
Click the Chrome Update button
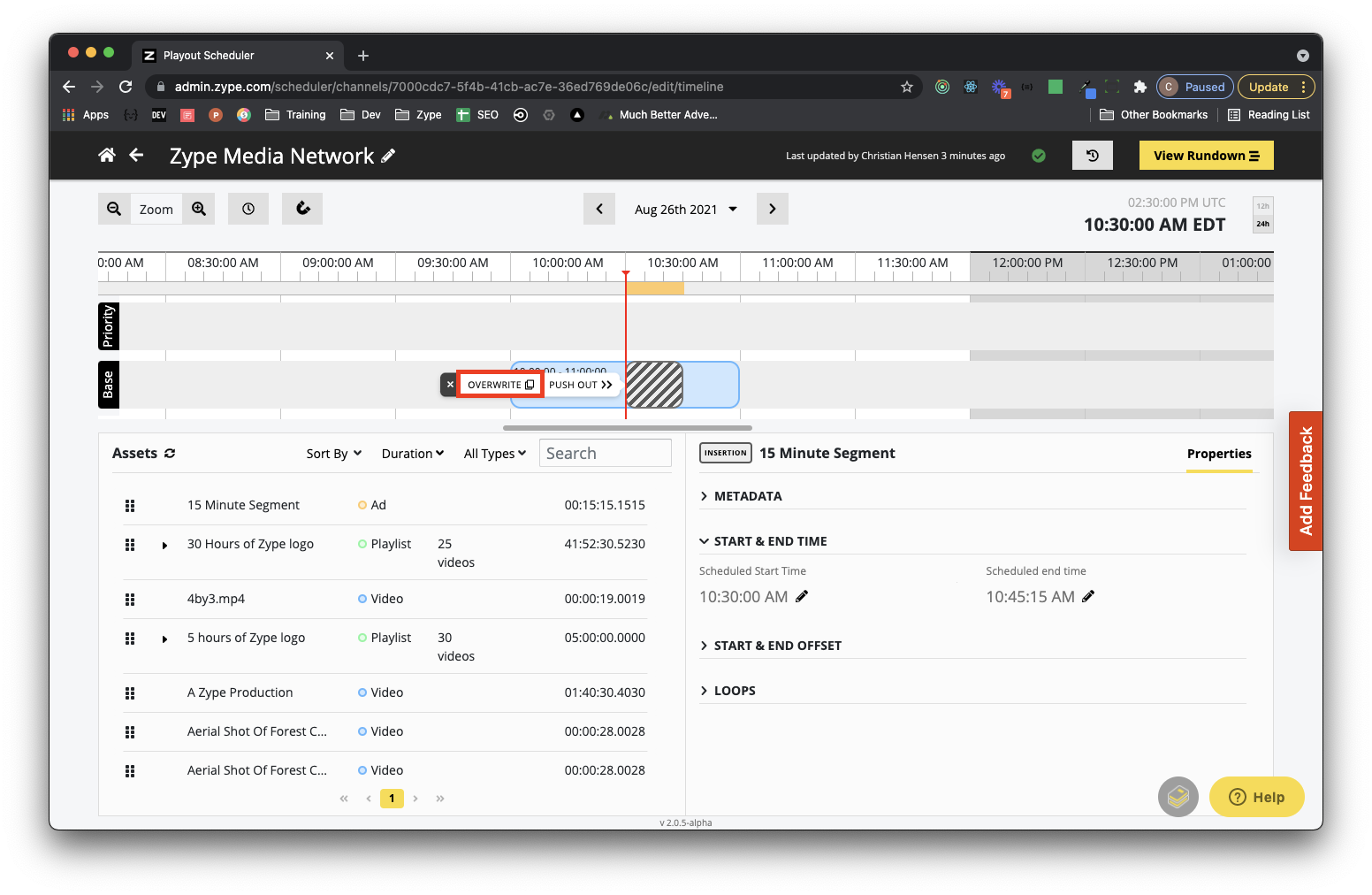click(x=1277, y=87)
